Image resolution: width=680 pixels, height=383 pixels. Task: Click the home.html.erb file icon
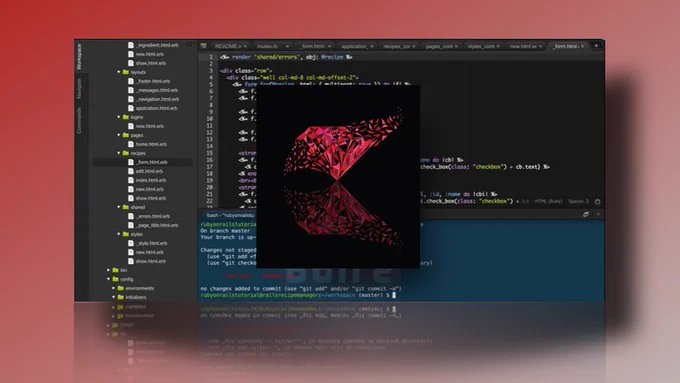click(131, 144)
